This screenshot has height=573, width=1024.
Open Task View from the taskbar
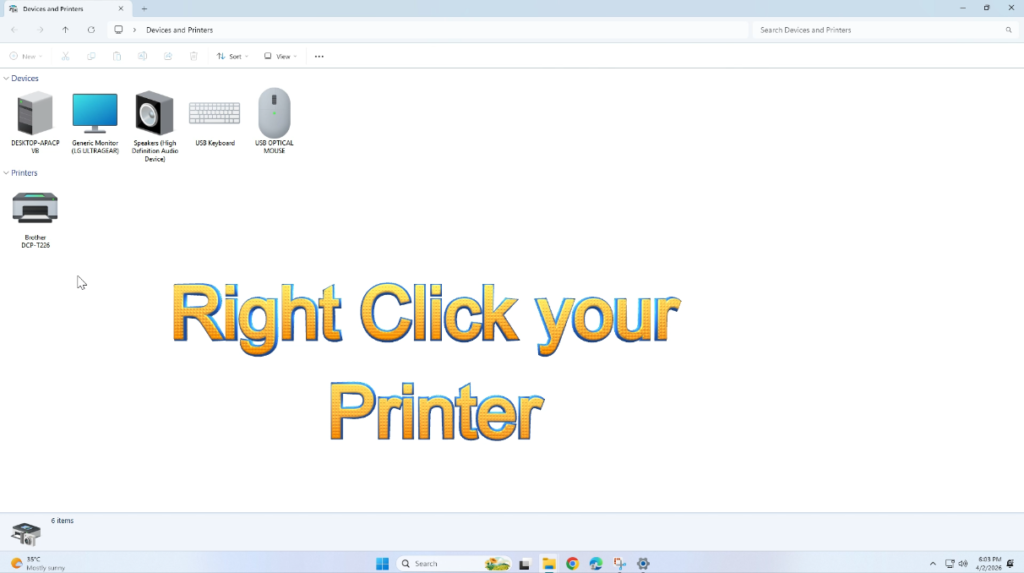[x=524, y=564]
